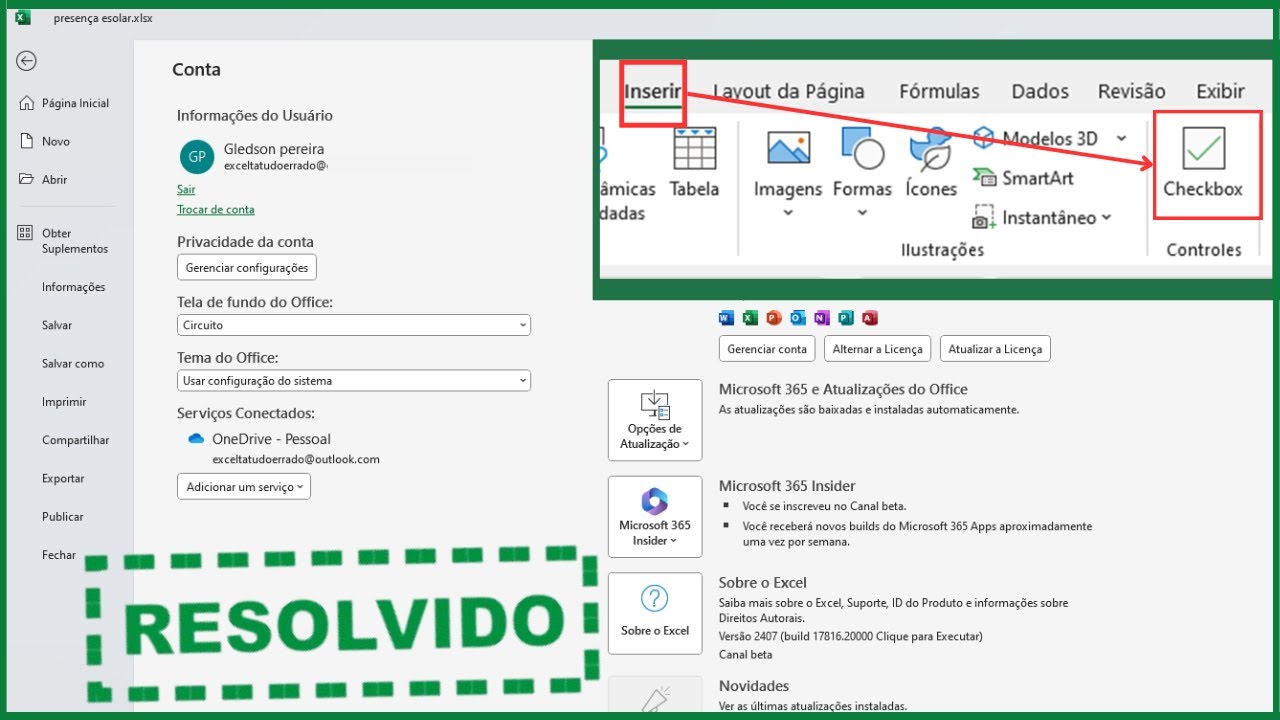Click the GP user avatar
The image size is (1280, 720).
[197, 157]
